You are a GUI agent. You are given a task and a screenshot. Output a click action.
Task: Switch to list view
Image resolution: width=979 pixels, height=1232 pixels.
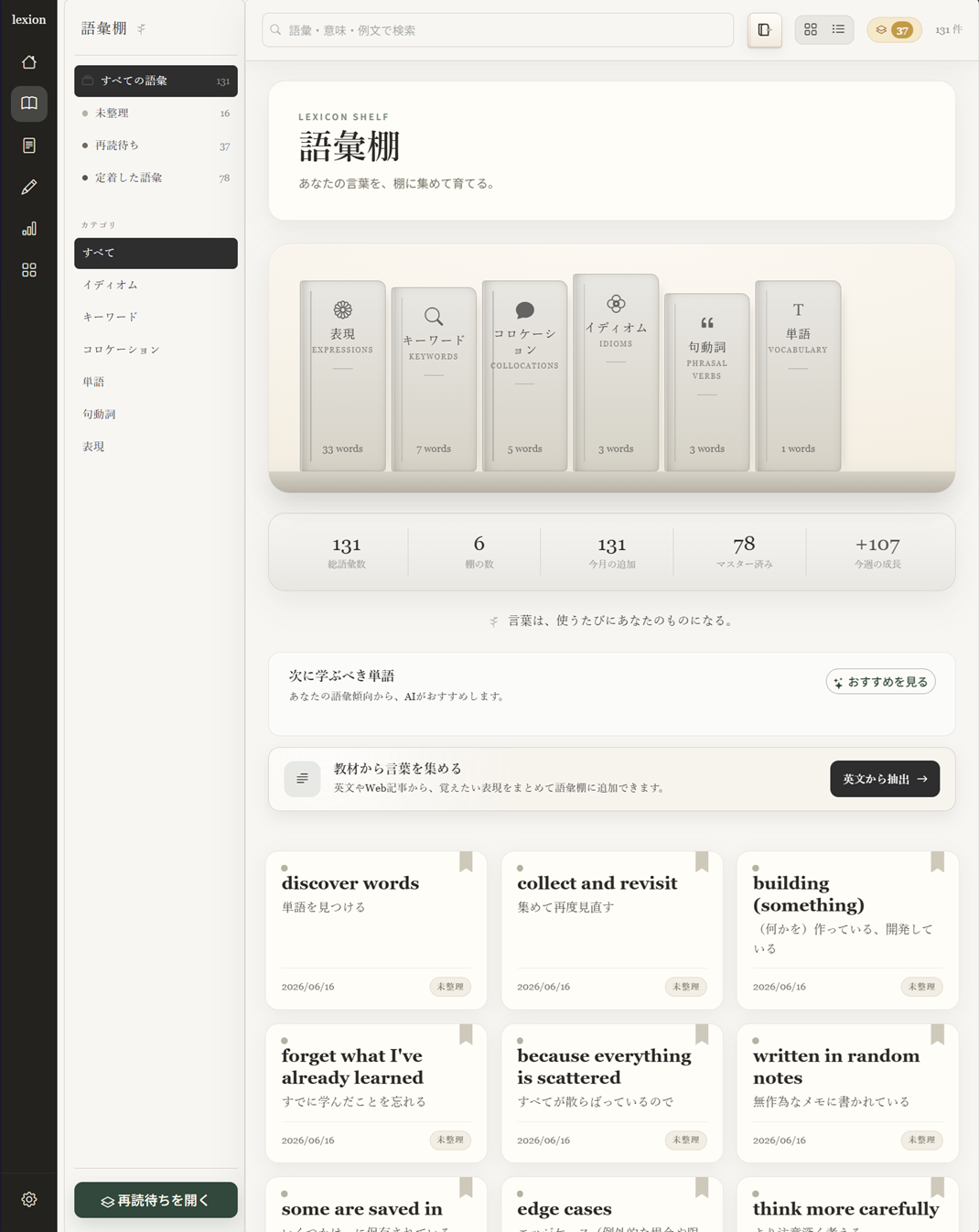point(838,30)
